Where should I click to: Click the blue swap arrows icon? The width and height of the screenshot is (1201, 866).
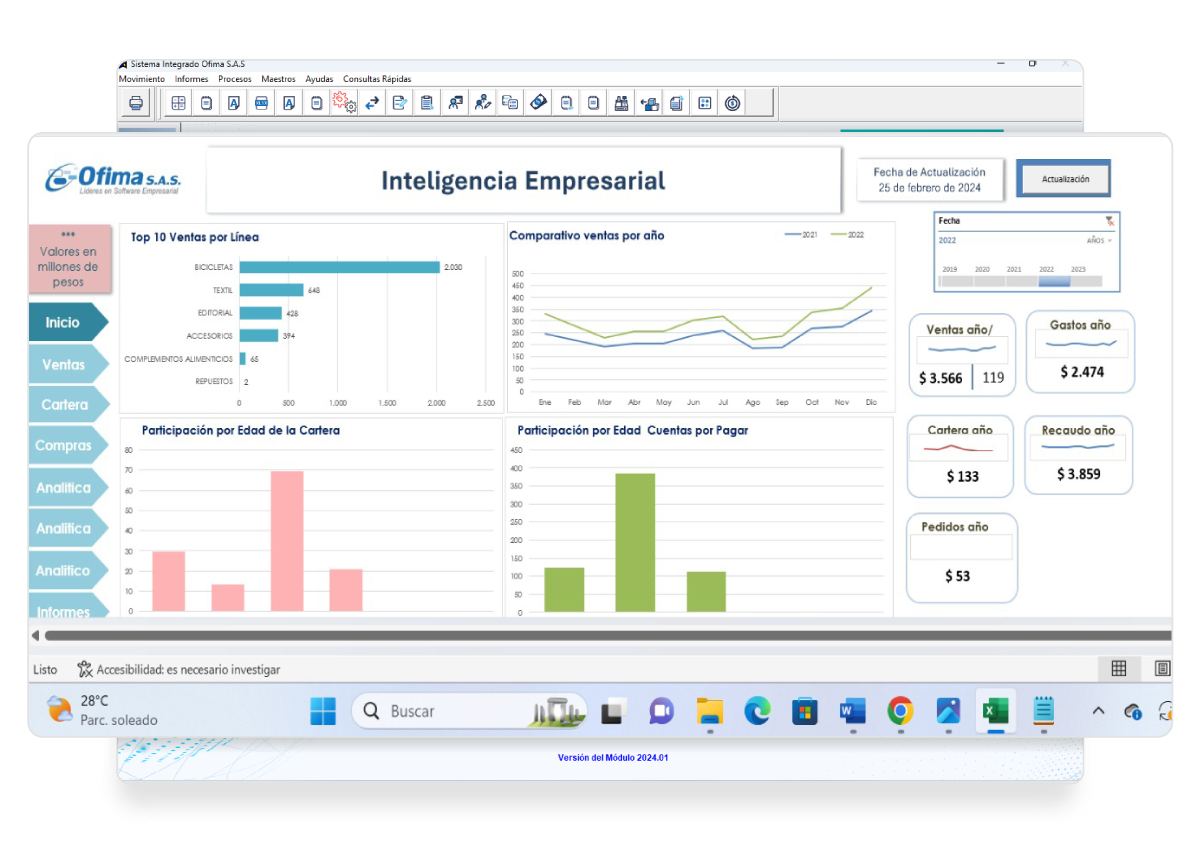(x=372, y=103)
